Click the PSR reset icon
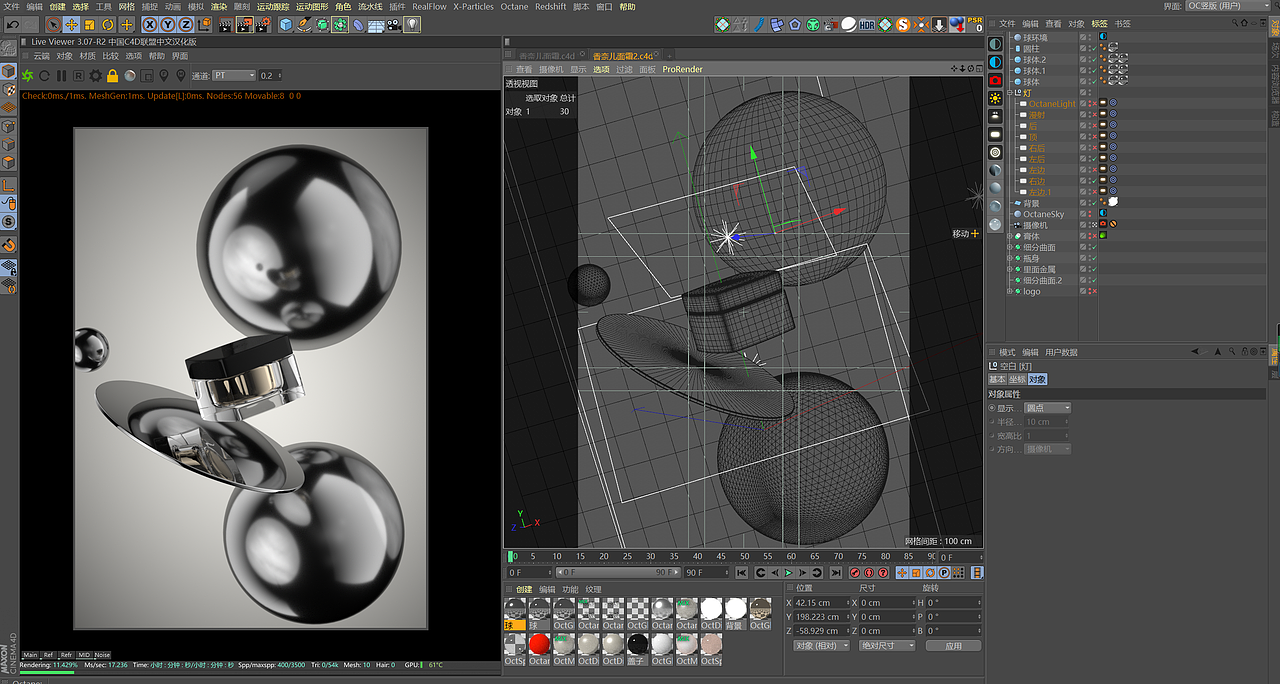The height and width of the screenshot is (684, 1280). pyautogui.click(x=975, y=25)
